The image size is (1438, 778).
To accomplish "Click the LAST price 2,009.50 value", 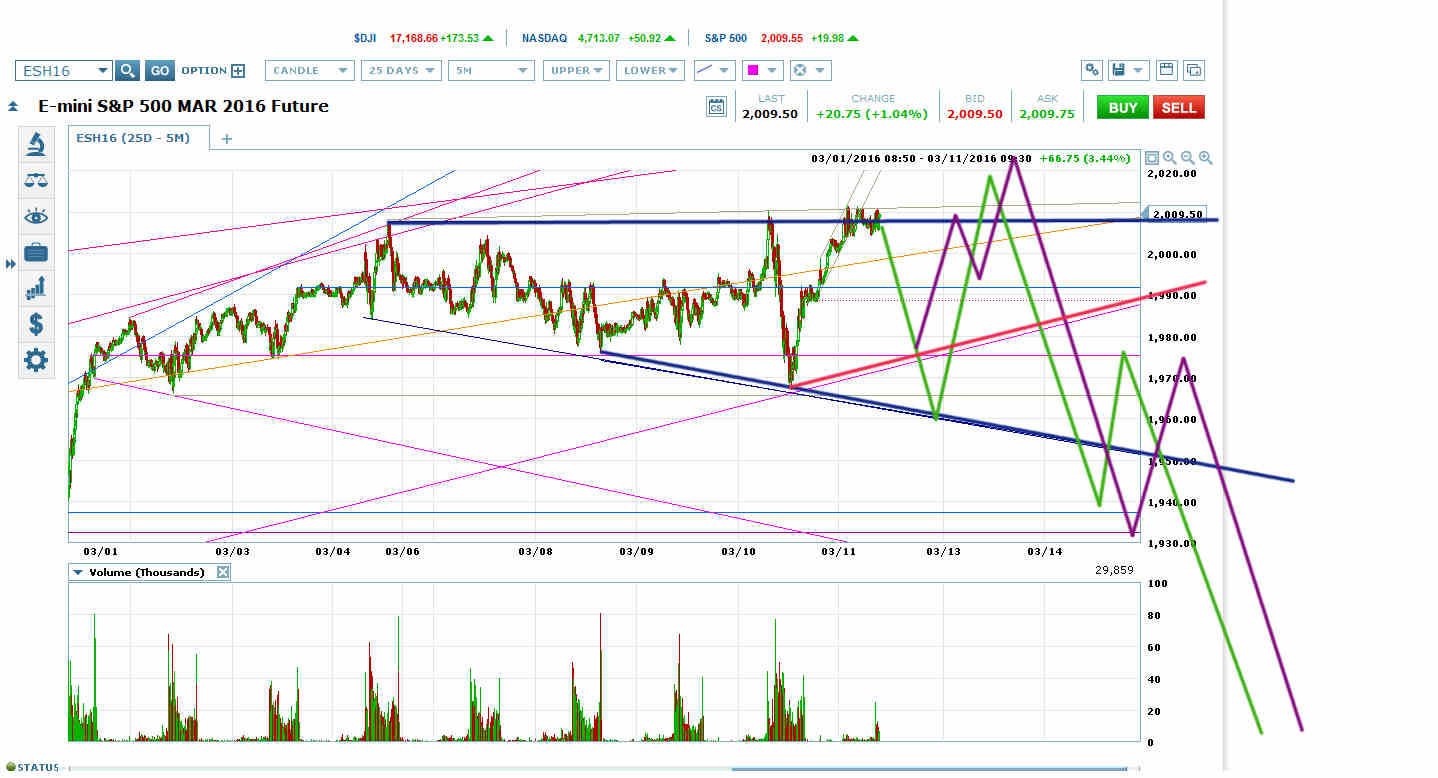I will (770, 114).
